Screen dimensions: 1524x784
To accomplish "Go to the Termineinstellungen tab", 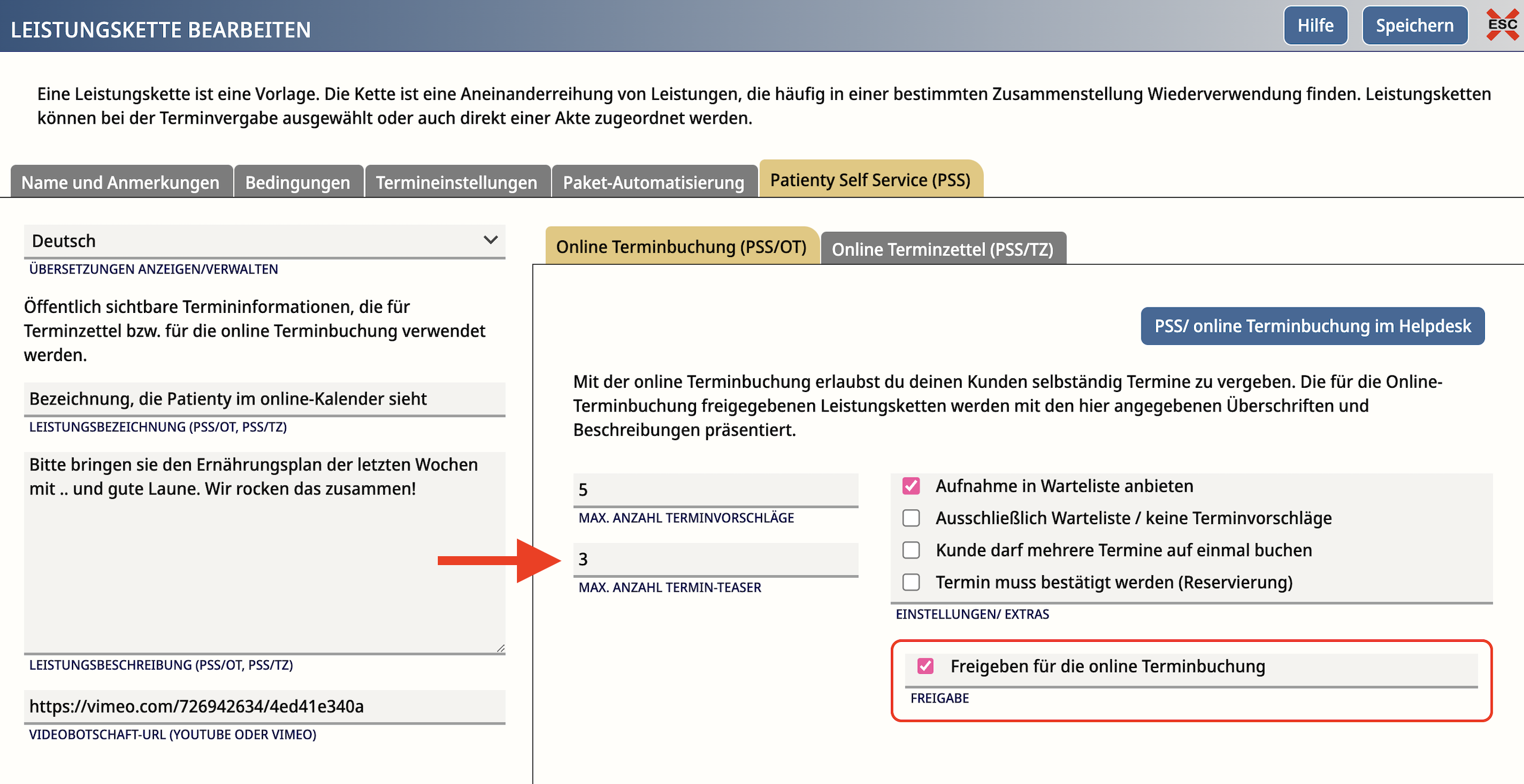I will click(457, 182).
